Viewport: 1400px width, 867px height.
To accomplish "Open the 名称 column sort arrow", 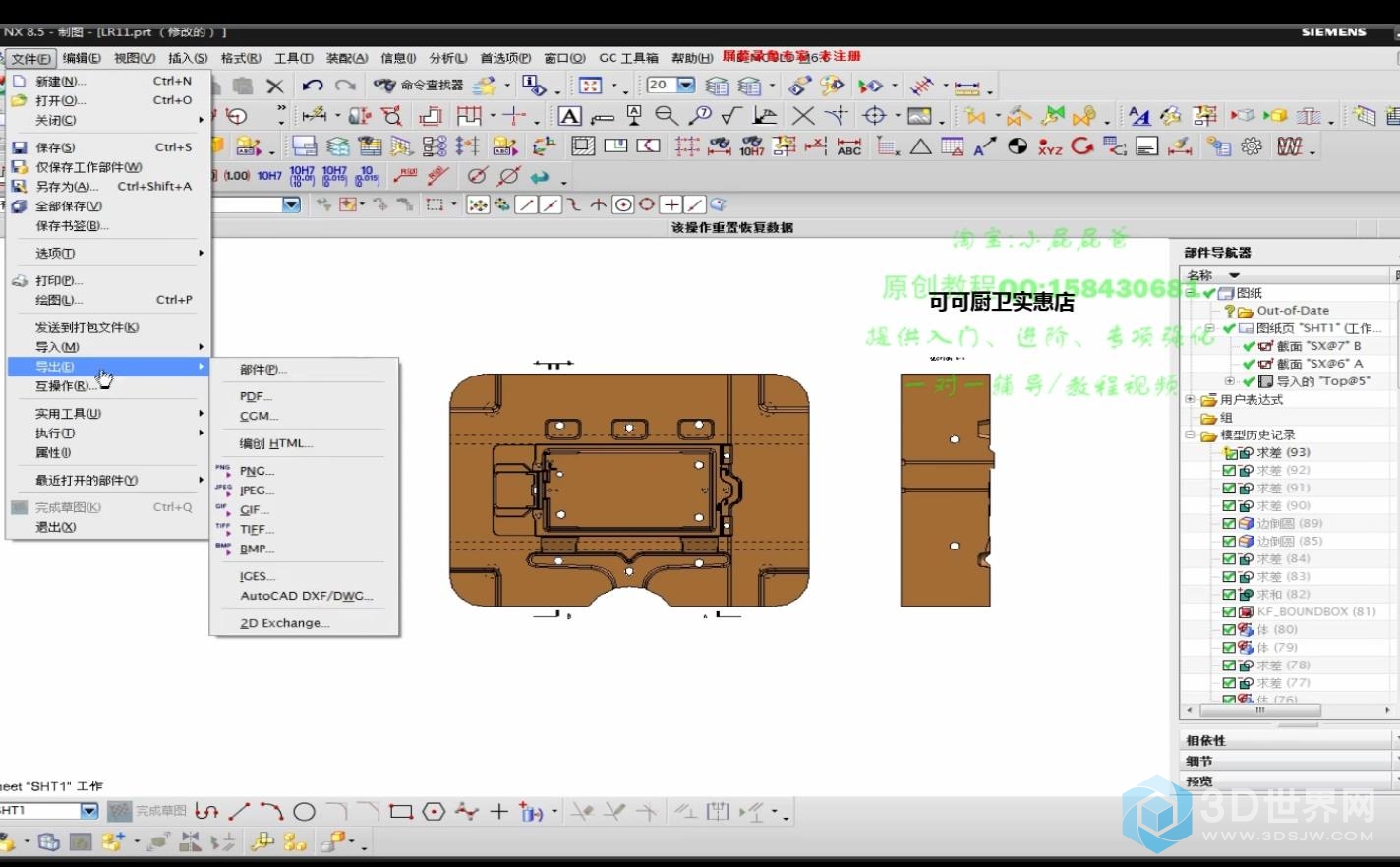I will (x=1235, y=275).
